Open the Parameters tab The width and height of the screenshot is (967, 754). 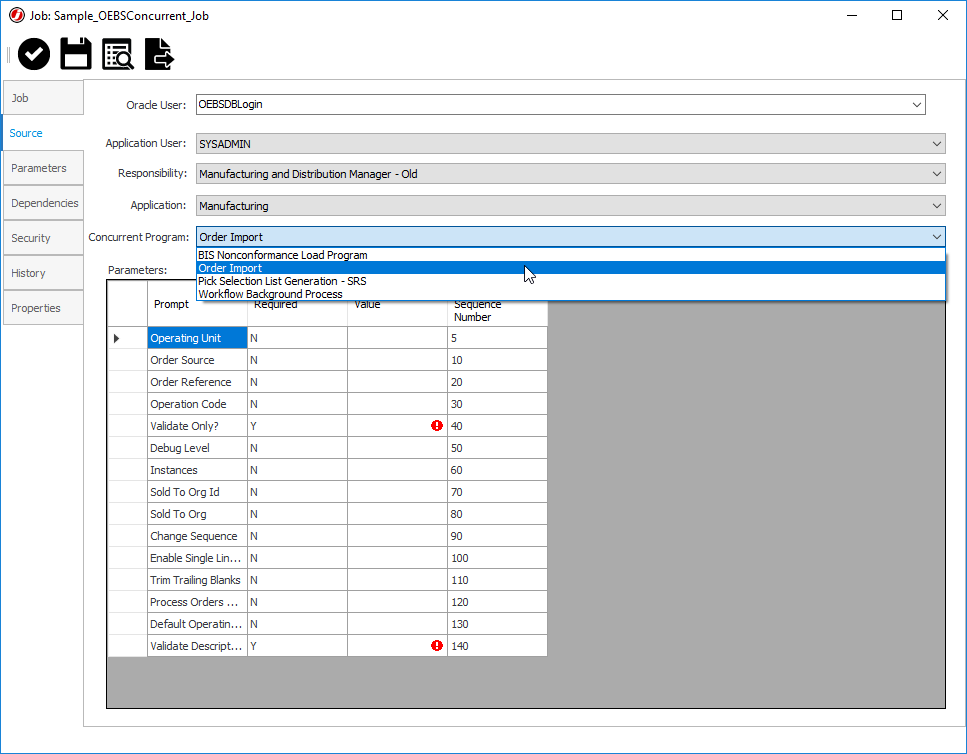(43, 168)
